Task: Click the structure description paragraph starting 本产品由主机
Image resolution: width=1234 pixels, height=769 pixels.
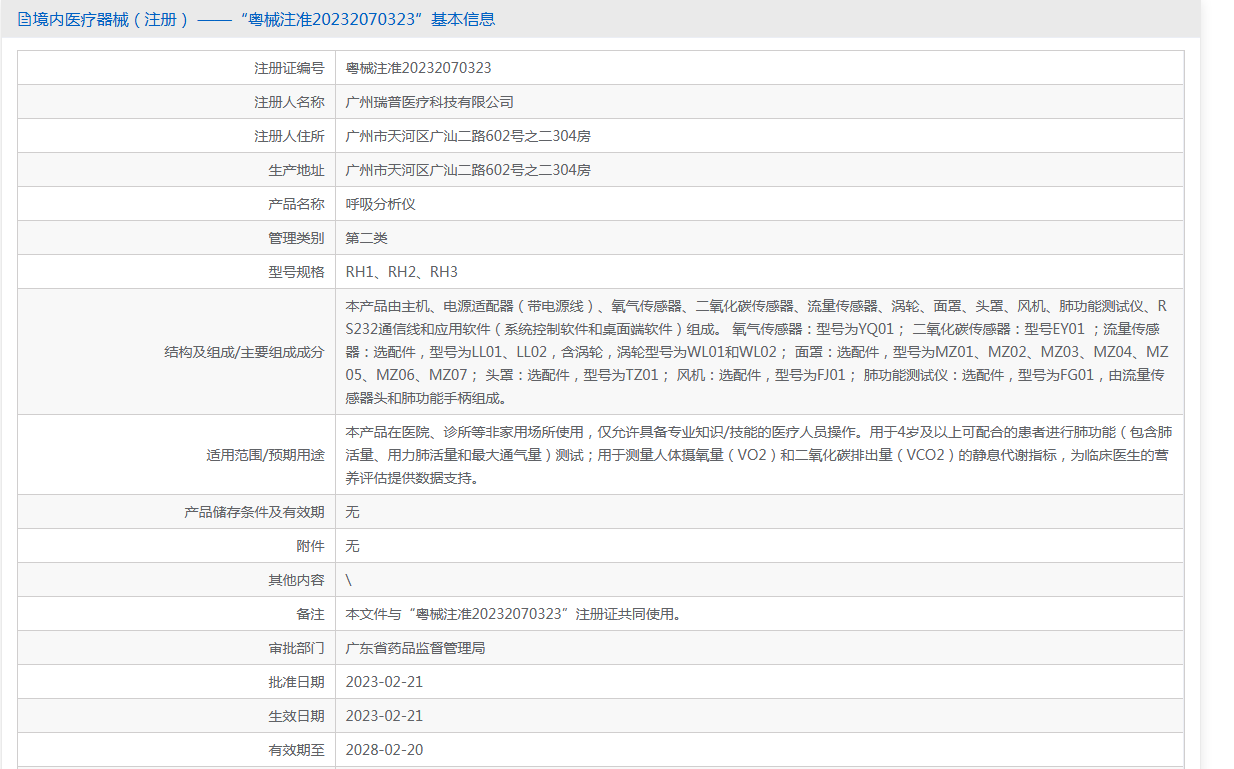Action: [758, 352]
